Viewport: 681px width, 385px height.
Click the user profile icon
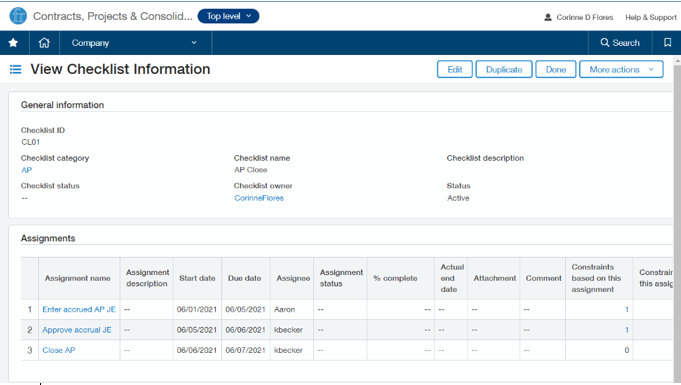(548, 17)
